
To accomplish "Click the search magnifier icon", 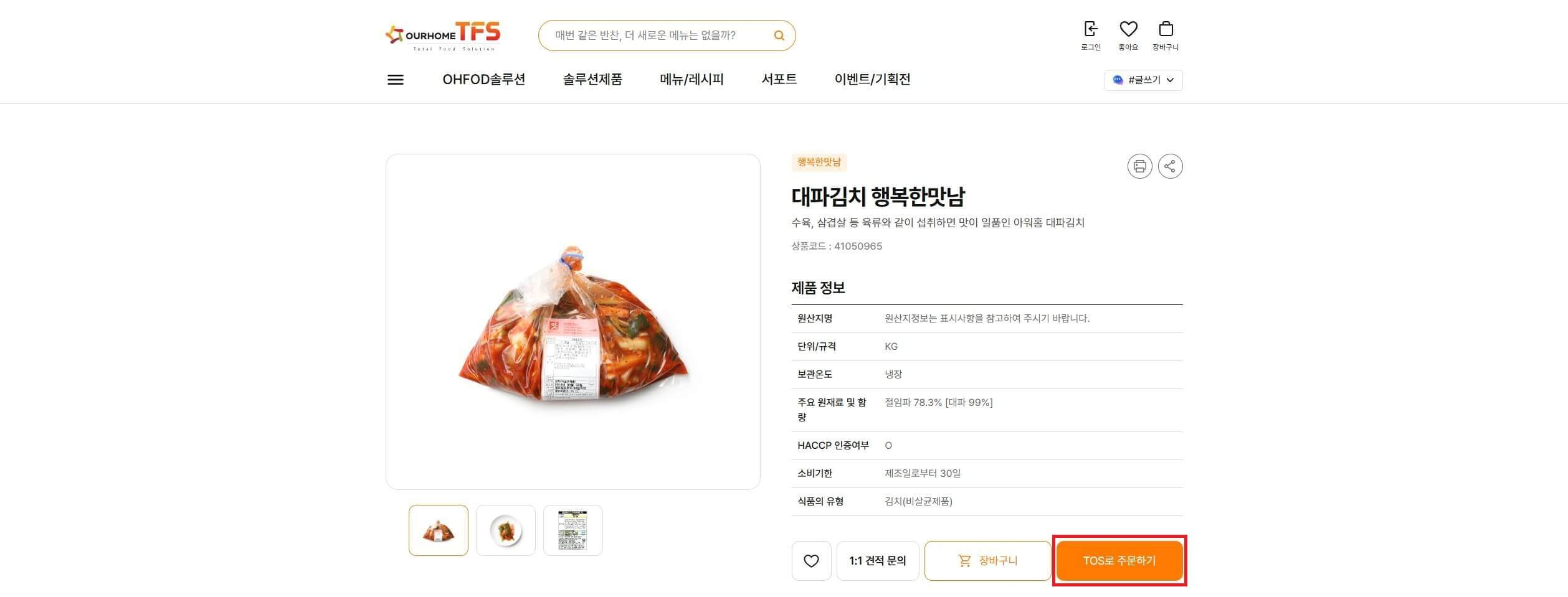I will [779, 35].
